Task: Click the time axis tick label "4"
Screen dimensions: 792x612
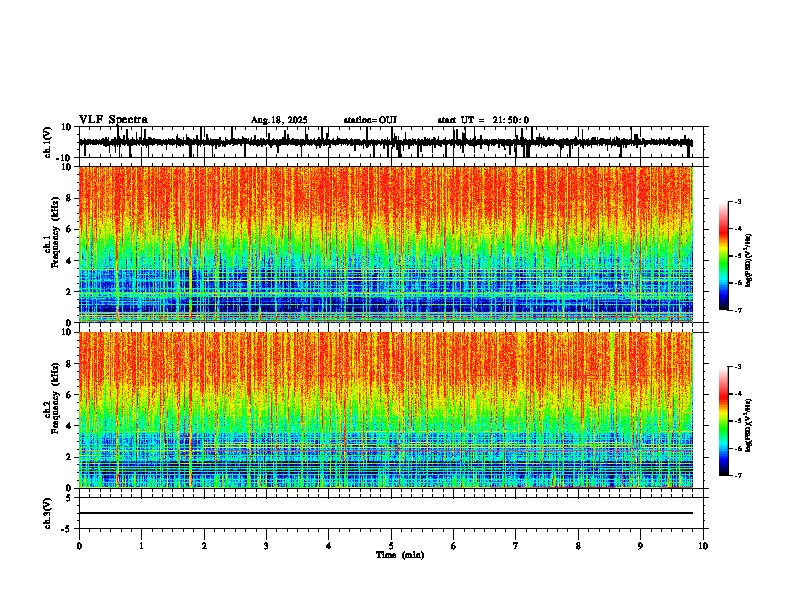Action: tap(329, 546)
